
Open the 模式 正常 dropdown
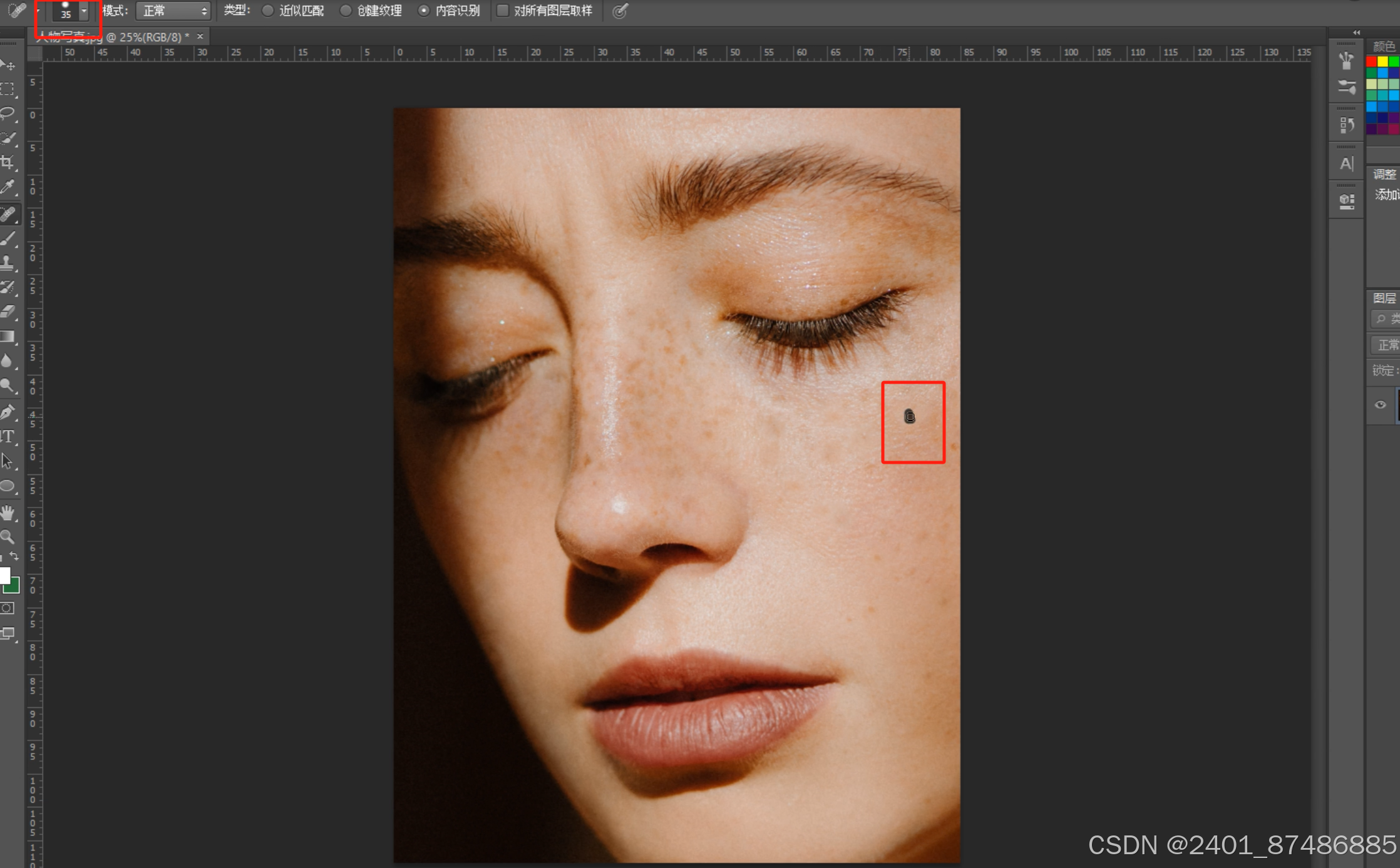[173, 11]
